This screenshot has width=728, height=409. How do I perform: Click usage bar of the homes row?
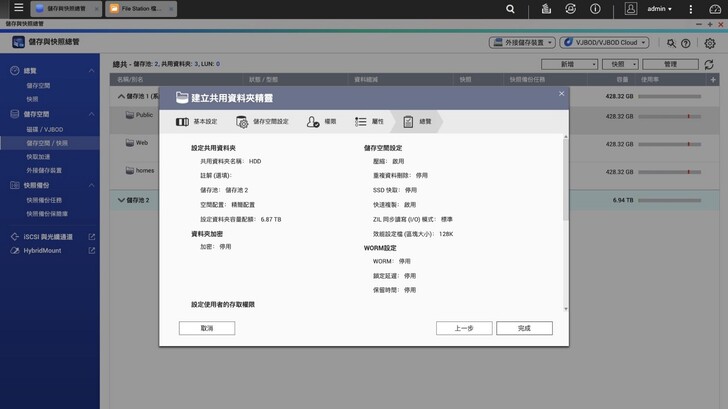[670, 172]
